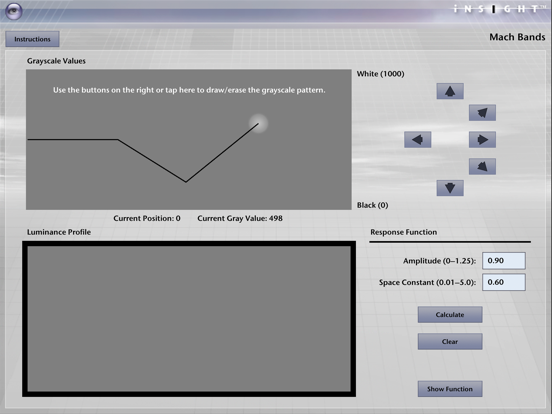This screenshot has height=414, width=552.
Task: Click the Calculate button
Action: (450, 315)
